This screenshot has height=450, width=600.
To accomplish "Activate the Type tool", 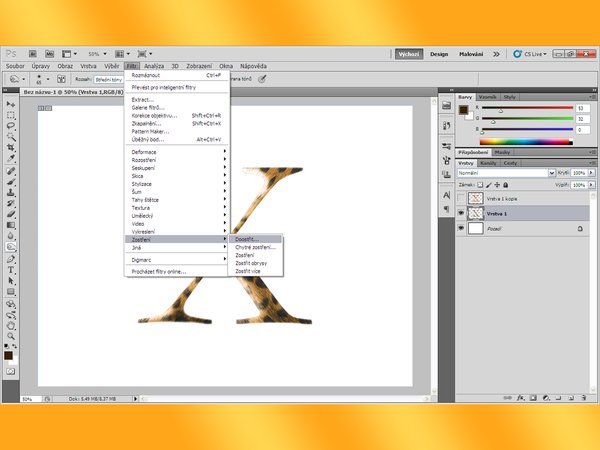I will pyautogui.click(x=11, y=269).
